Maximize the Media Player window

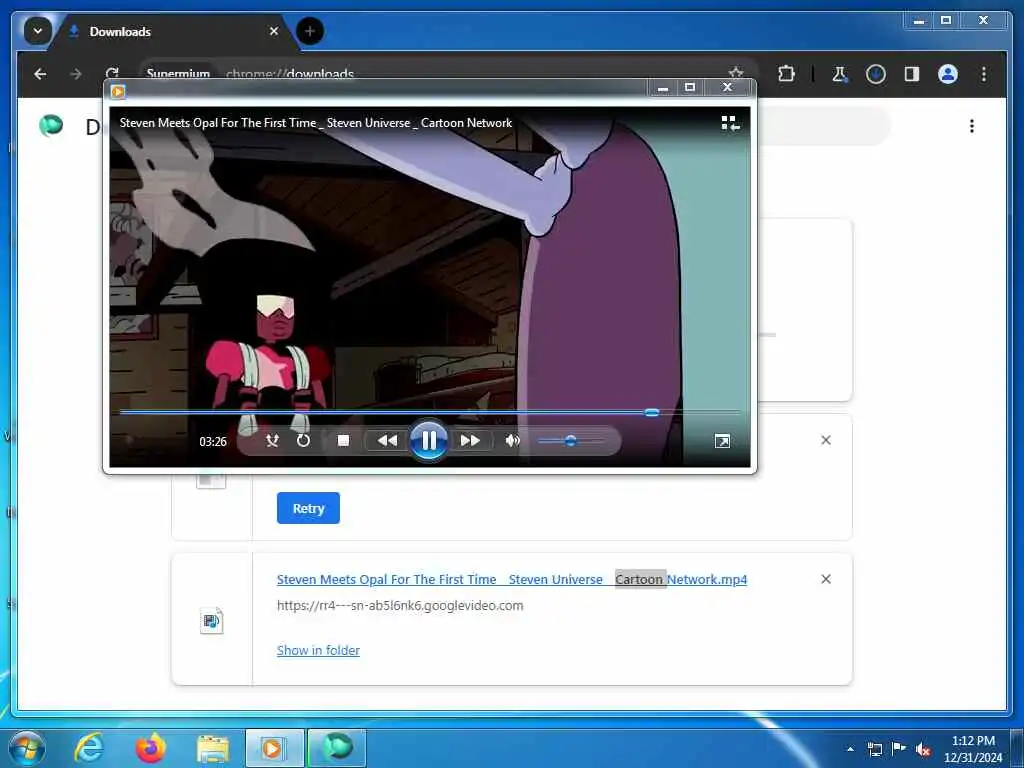click(x=690, y=88)
